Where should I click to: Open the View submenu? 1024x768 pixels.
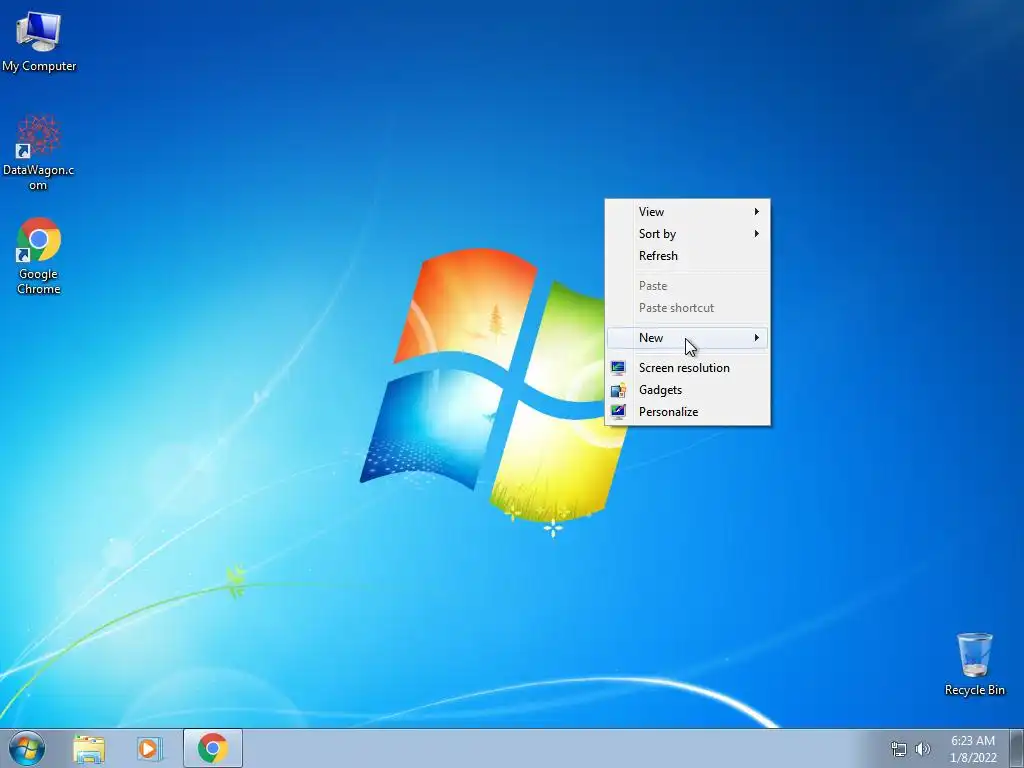click(x=688, y=212)
